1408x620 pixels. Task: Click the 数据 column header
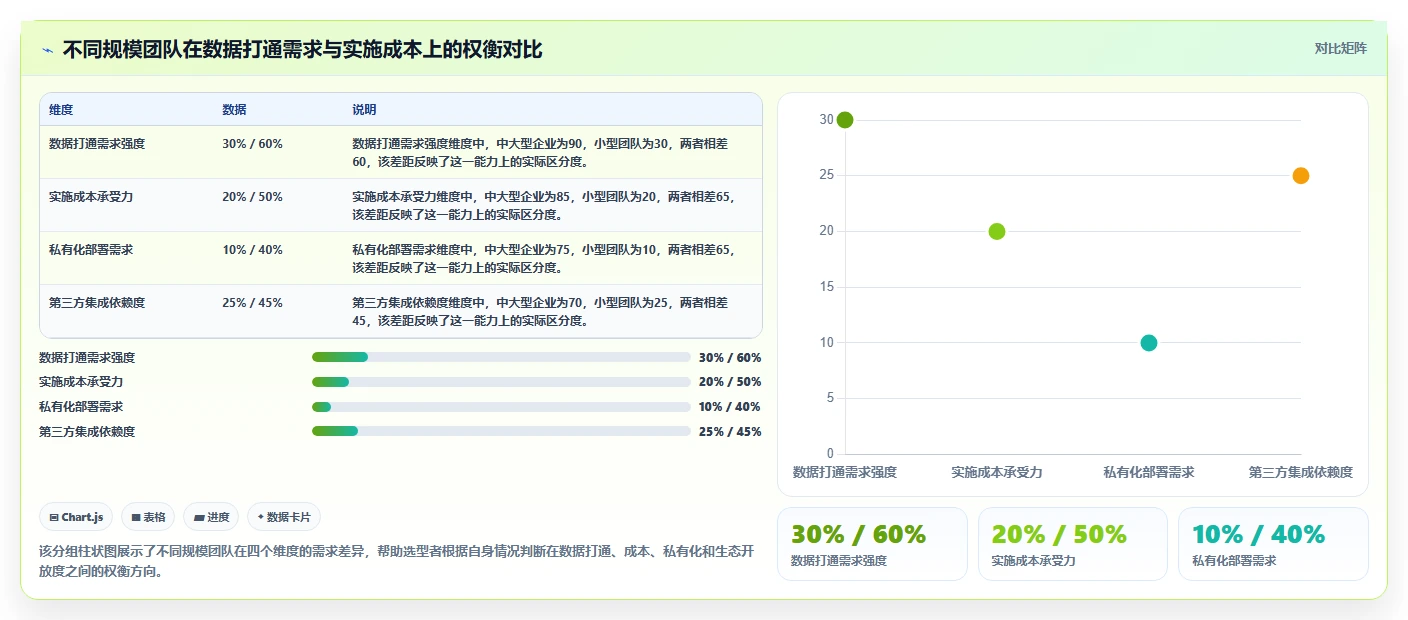coord(234,110)
